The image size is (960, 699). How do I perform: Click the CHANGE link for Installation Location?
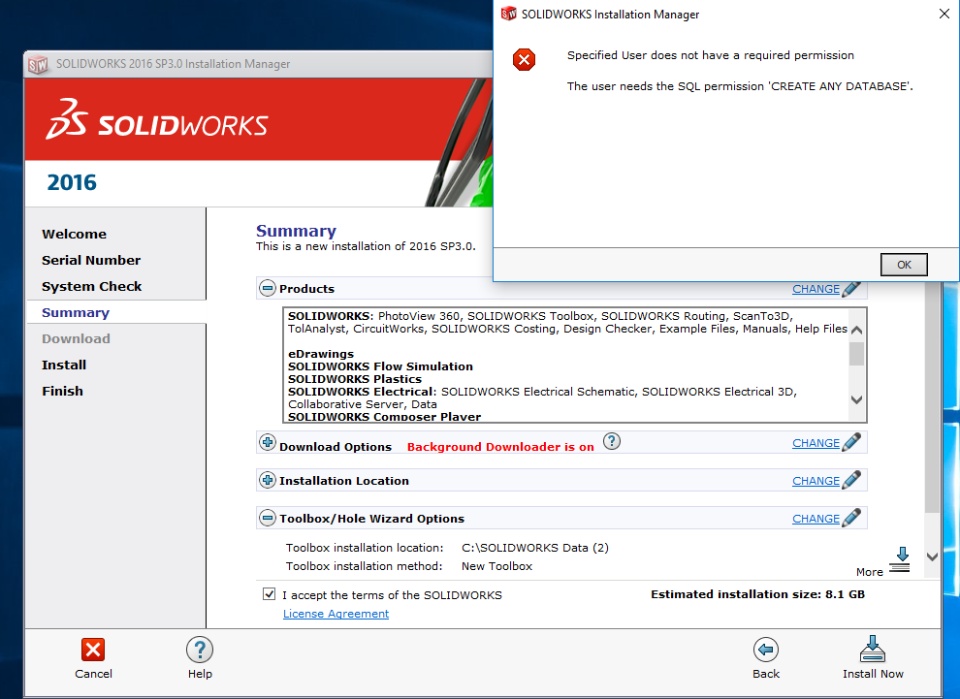tap(816, 480)
